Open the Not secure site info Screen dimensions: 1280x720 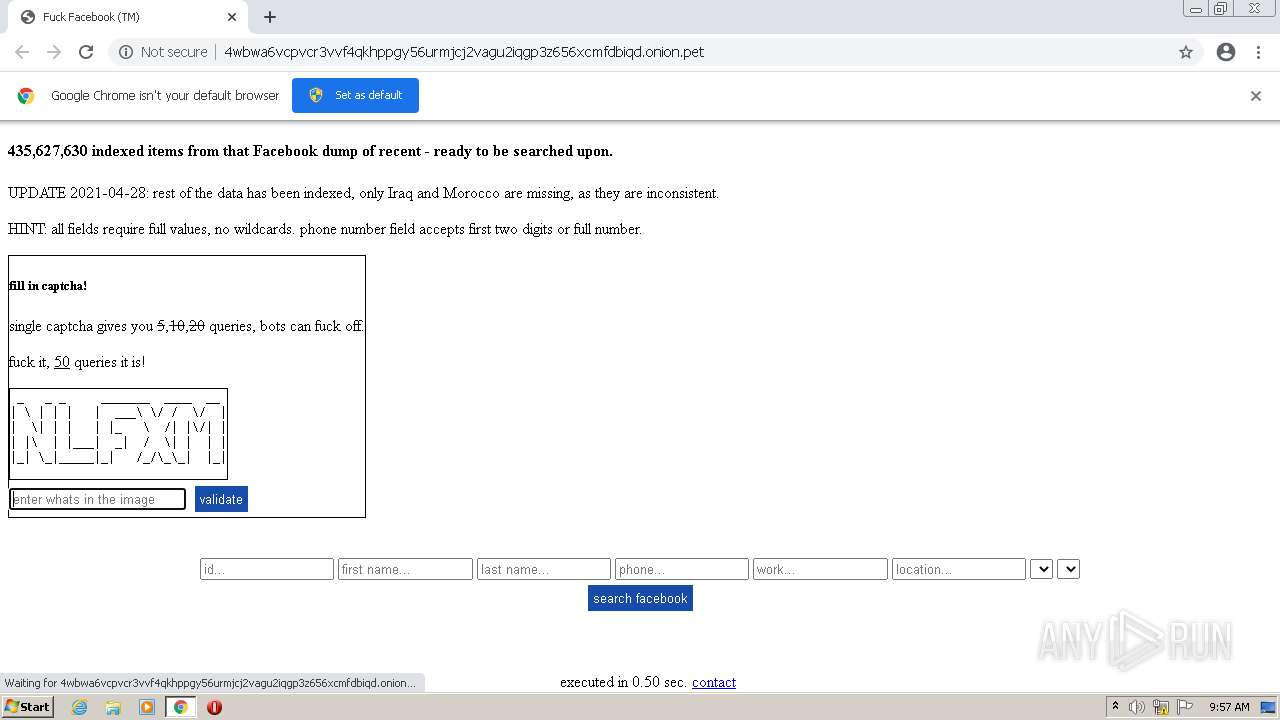pyautogui.click(x=163, y=52)
